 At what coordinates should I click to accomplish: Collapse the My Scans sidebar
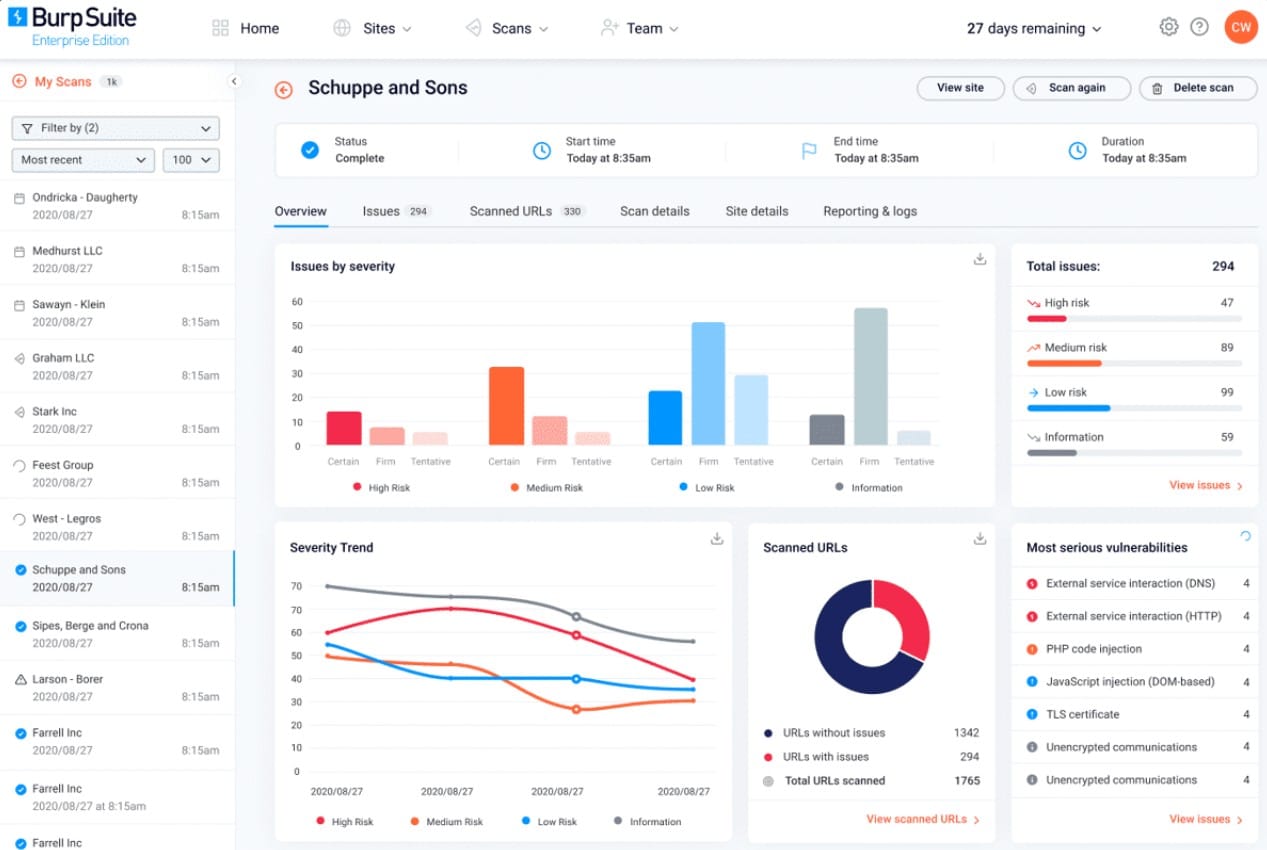coord(234,79)
